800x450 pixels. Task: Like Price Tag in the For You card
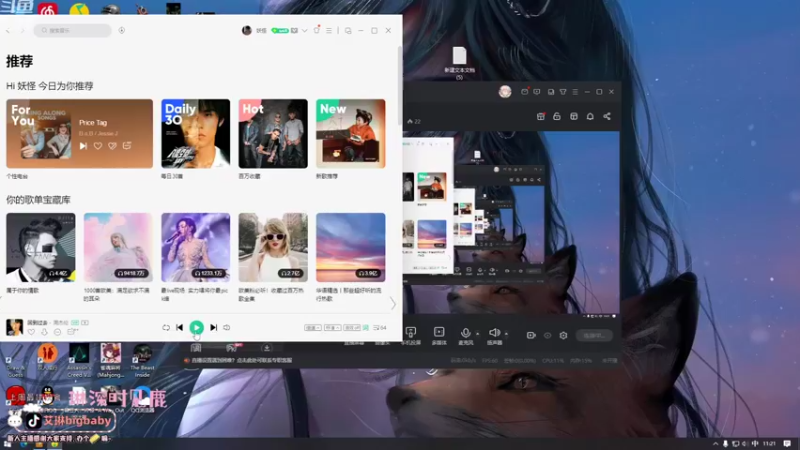point(98,146)
